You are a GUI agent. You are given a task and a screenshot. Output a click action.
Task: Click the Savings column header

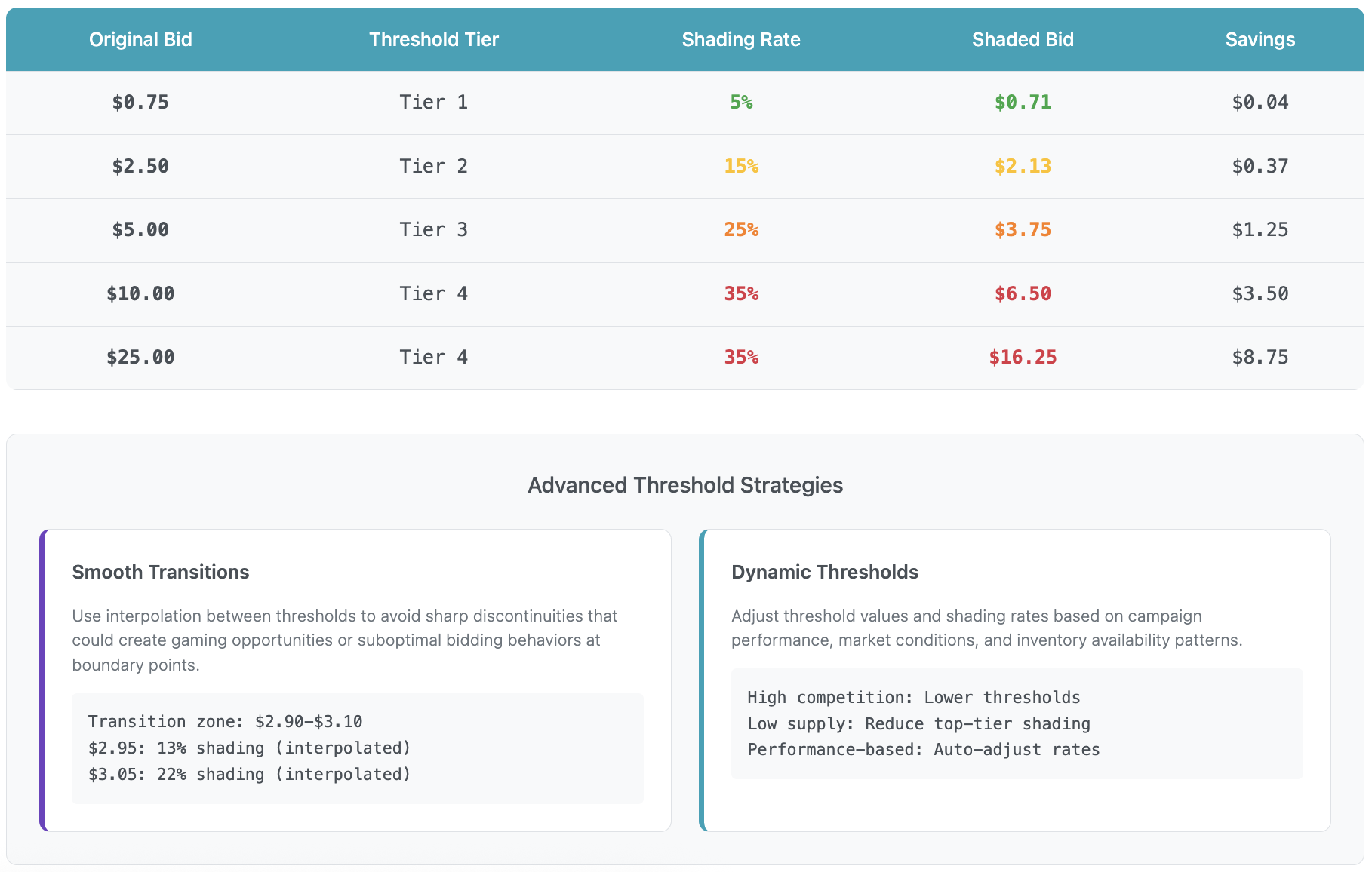pos(1260,39)
